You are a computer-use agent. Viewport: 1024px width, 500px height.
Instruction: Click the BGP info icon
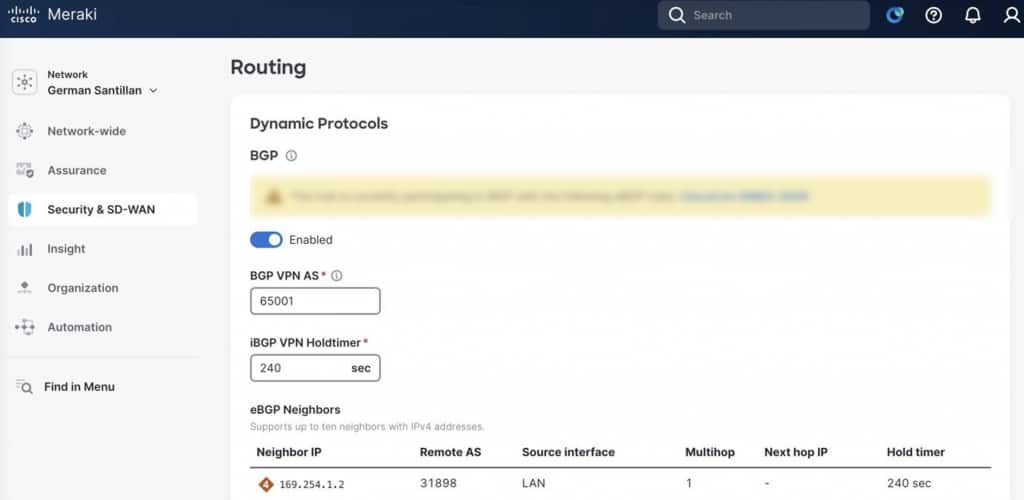291,156
